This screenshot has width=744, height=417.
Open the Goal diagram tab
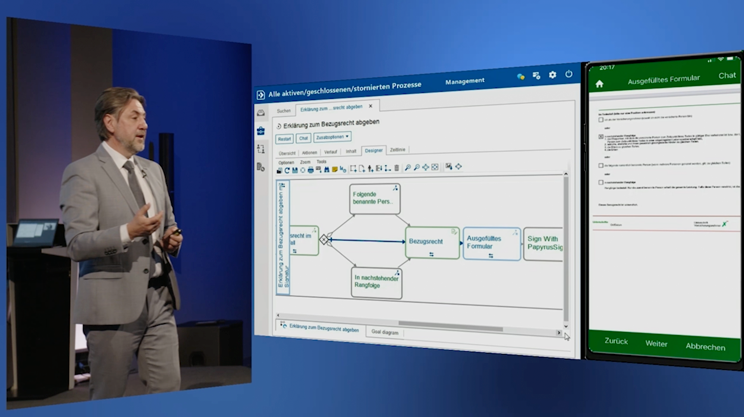pyautogui.click(x=384, y=331)
